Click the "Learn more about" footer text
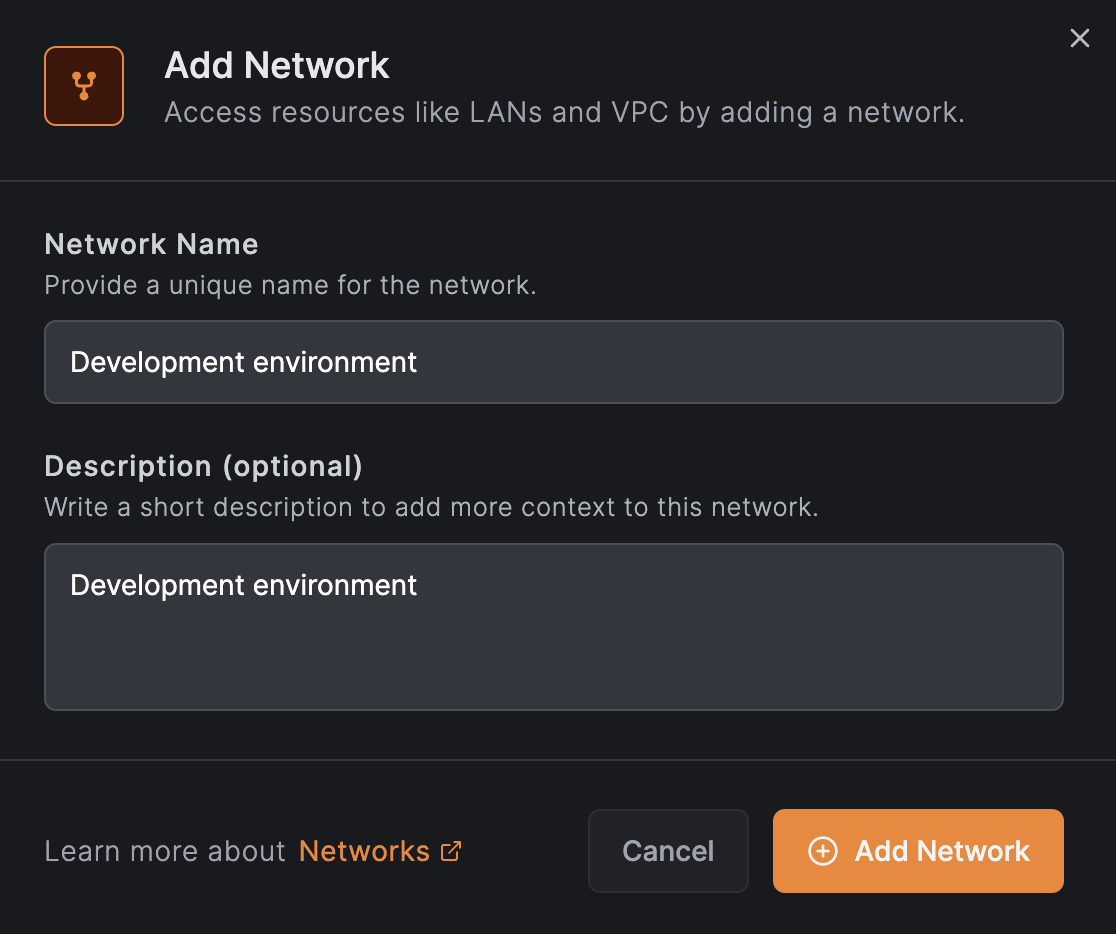The height and width of the screenshot is (934, 1116). [x=165, y=851]
